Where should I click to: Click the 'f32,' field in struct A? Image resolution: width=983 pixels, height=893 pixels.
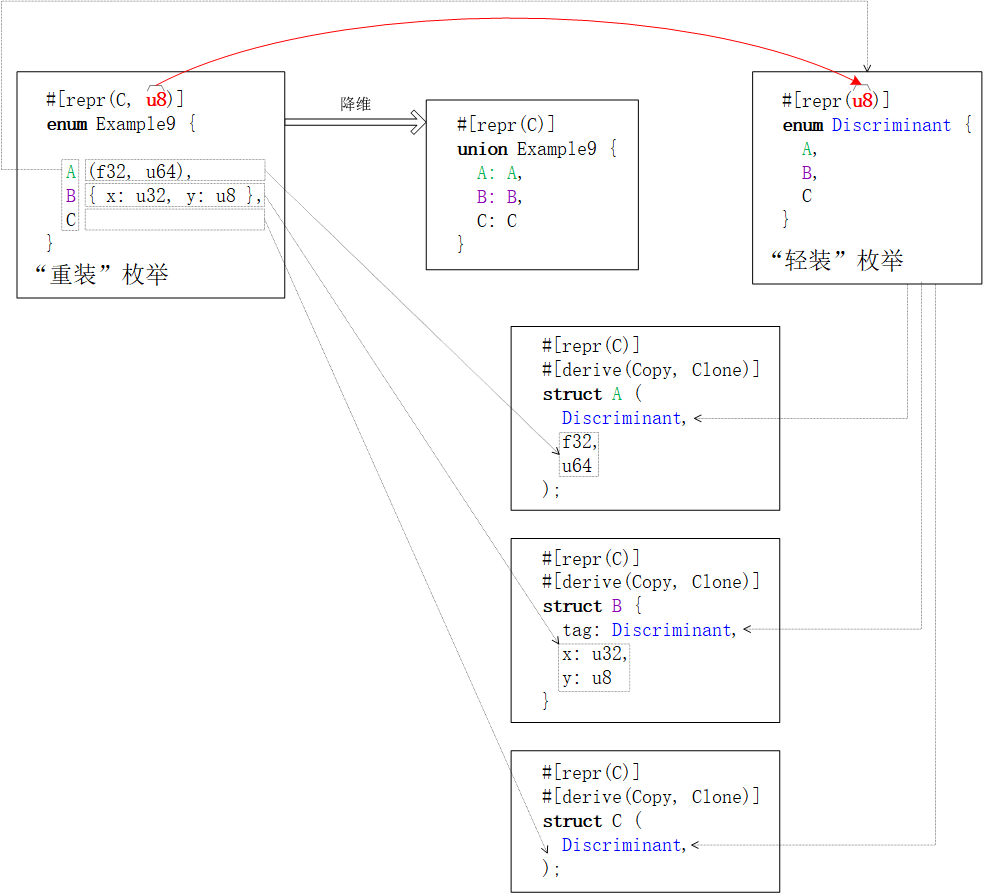click(x=579, y=442)
